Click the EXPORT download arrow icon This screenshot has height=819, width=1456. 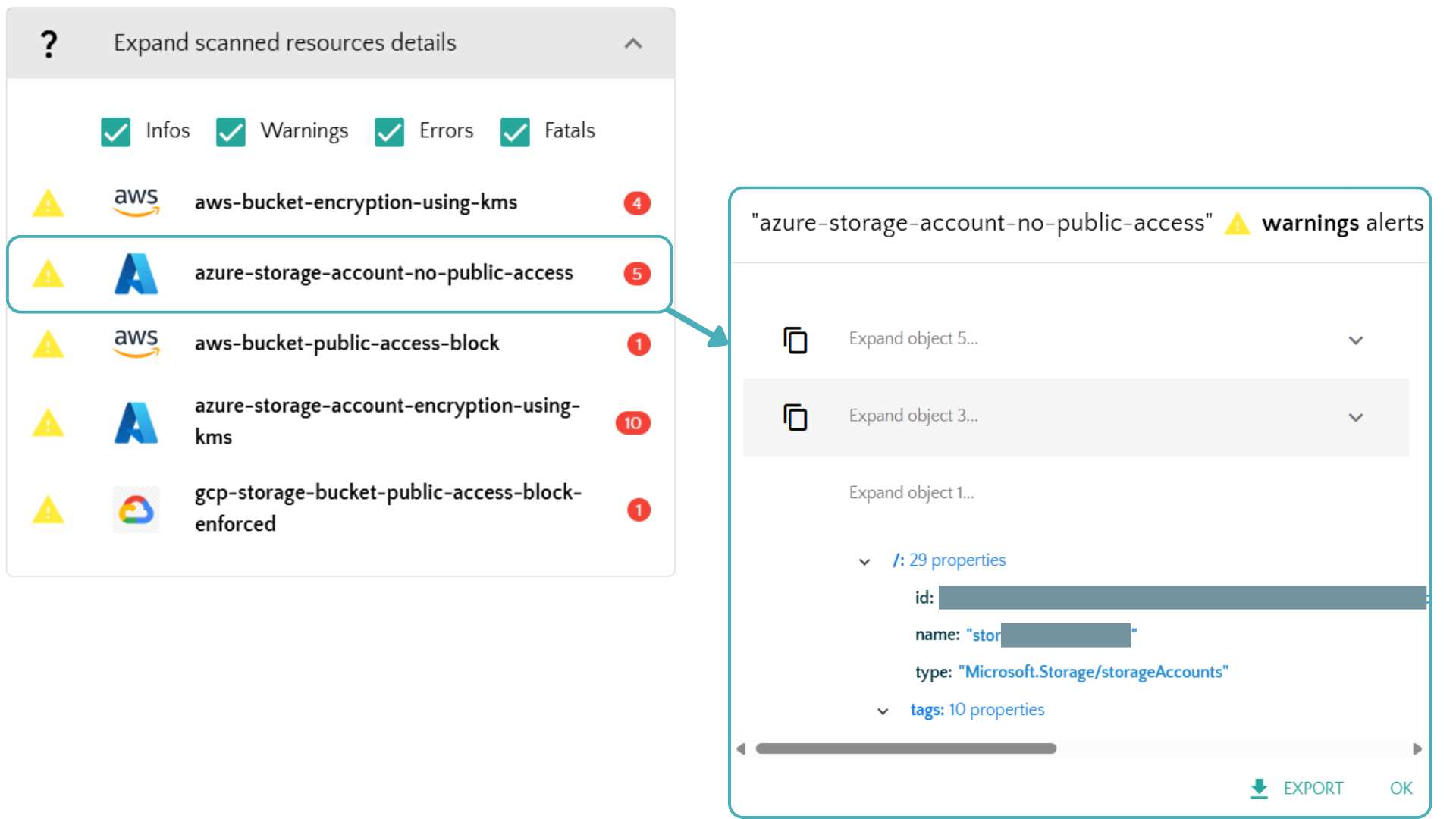coord(1259,789)
